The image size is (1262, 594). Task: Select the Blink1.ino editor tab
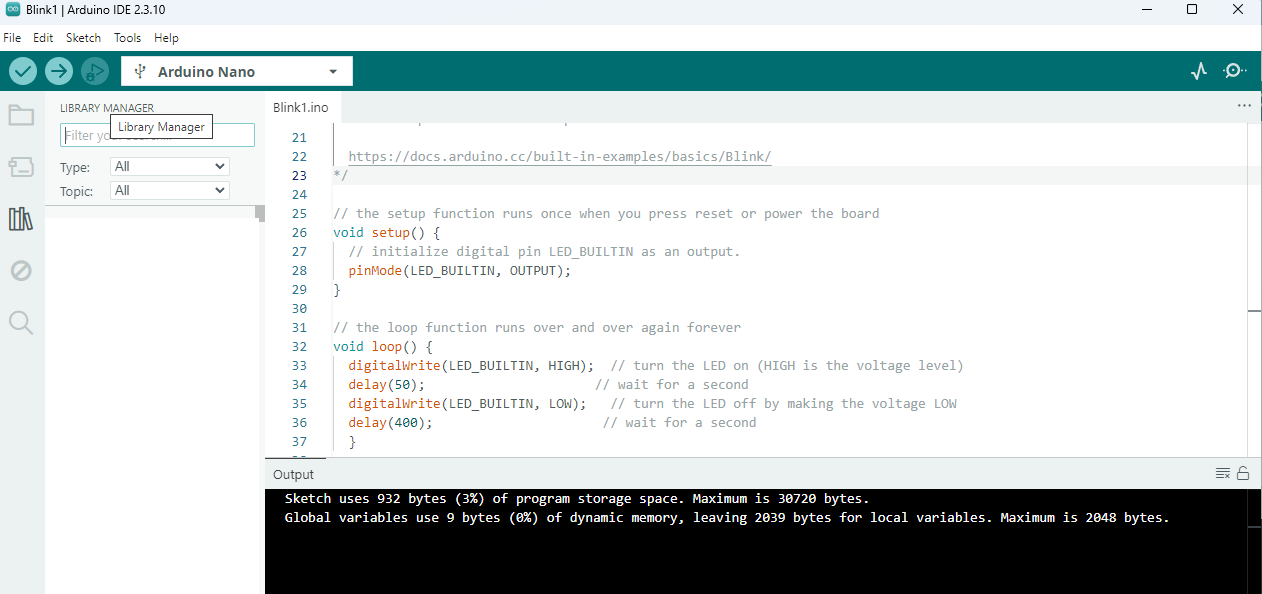(x=301, y=107)
